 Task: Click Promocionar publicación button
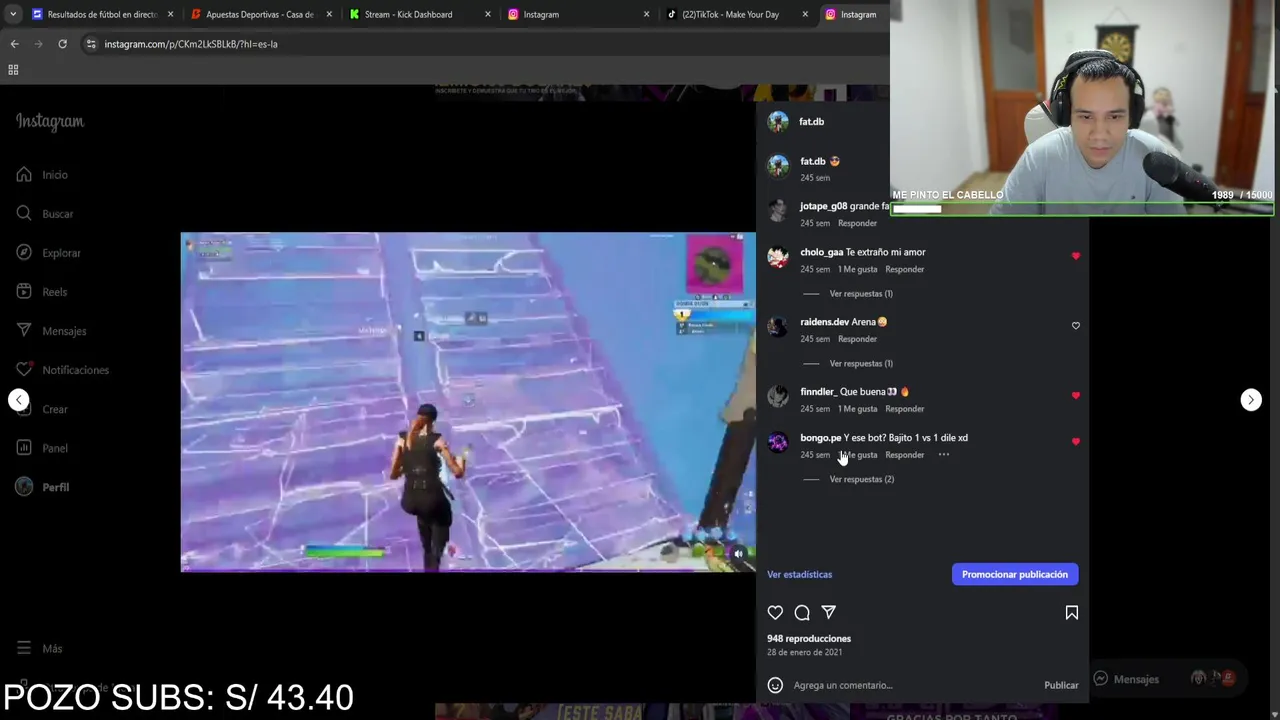[1015, 574]
